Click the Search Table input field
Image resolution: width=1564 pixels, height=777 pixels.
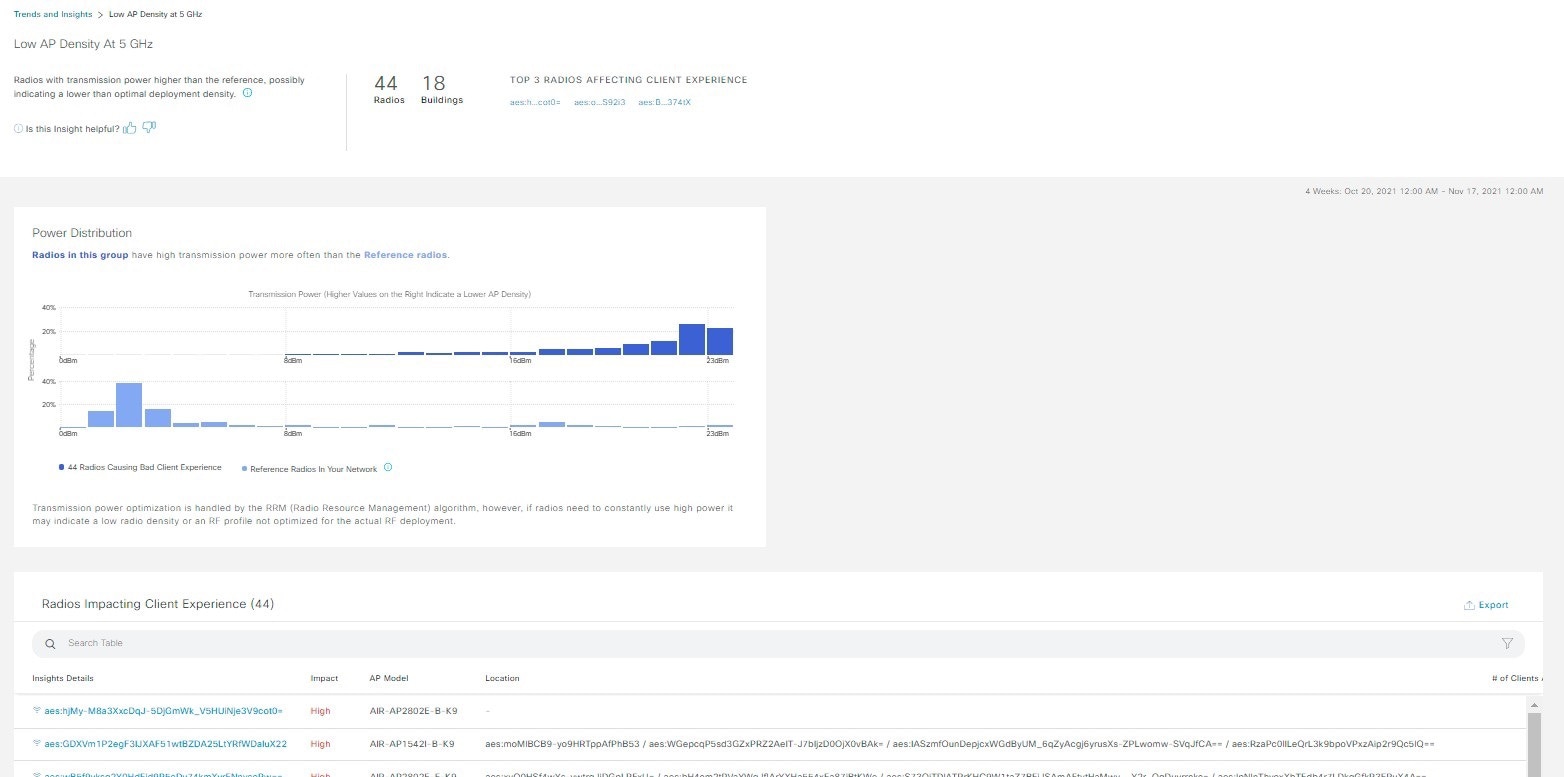(x=778, y=643)
